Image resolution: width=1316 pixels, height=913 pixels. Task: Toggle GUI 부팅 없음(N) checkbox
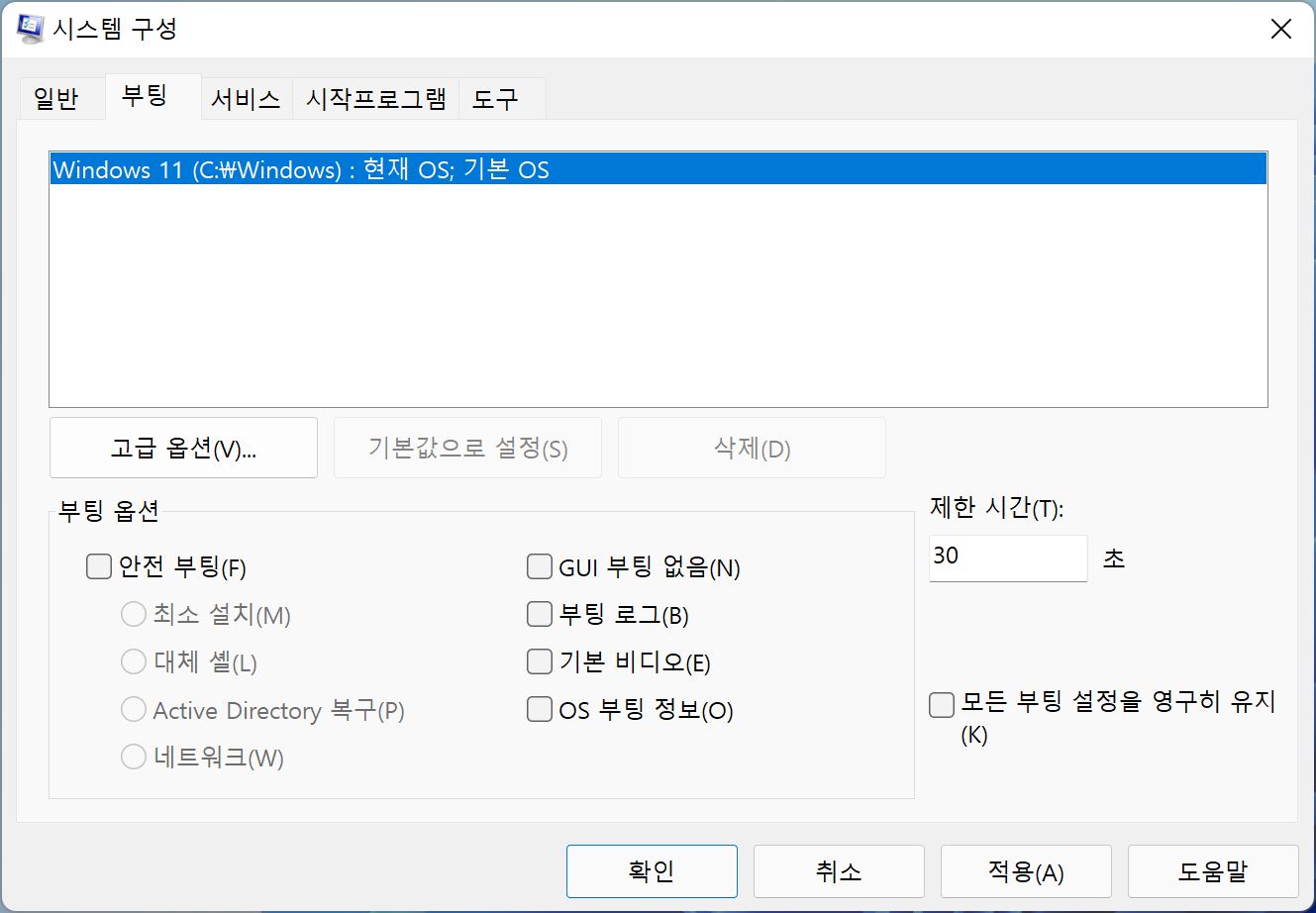click(x=540, y=566)
